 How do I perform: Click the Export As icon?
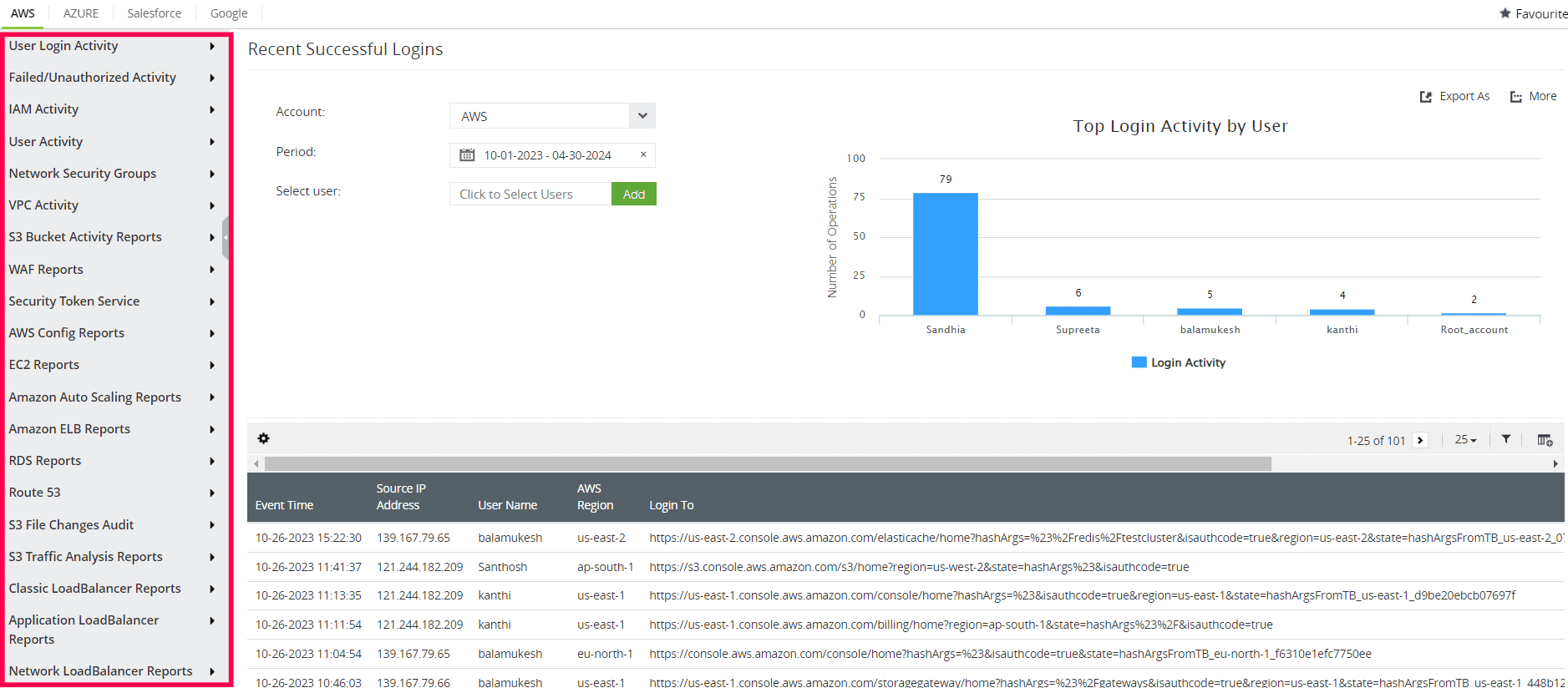[1426, 97]
